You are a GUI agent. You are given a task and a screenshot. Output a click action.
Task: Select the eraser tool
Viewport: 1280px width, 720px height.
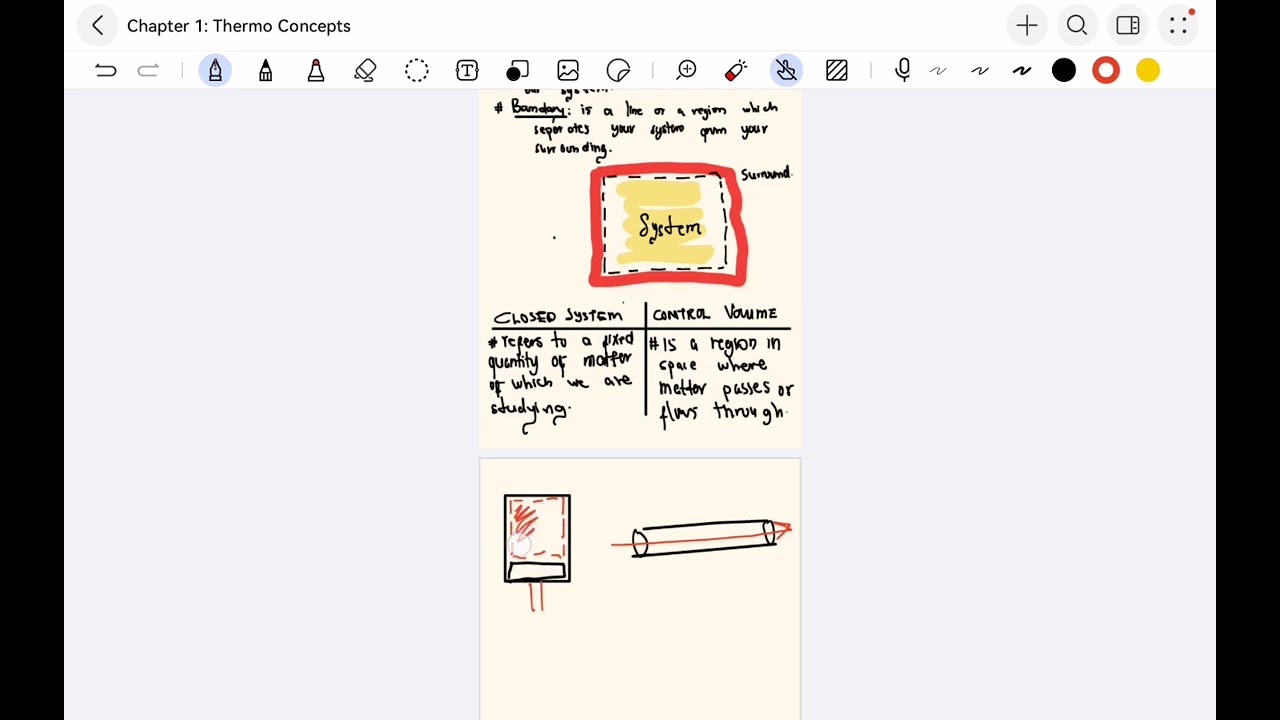(365, 70)
